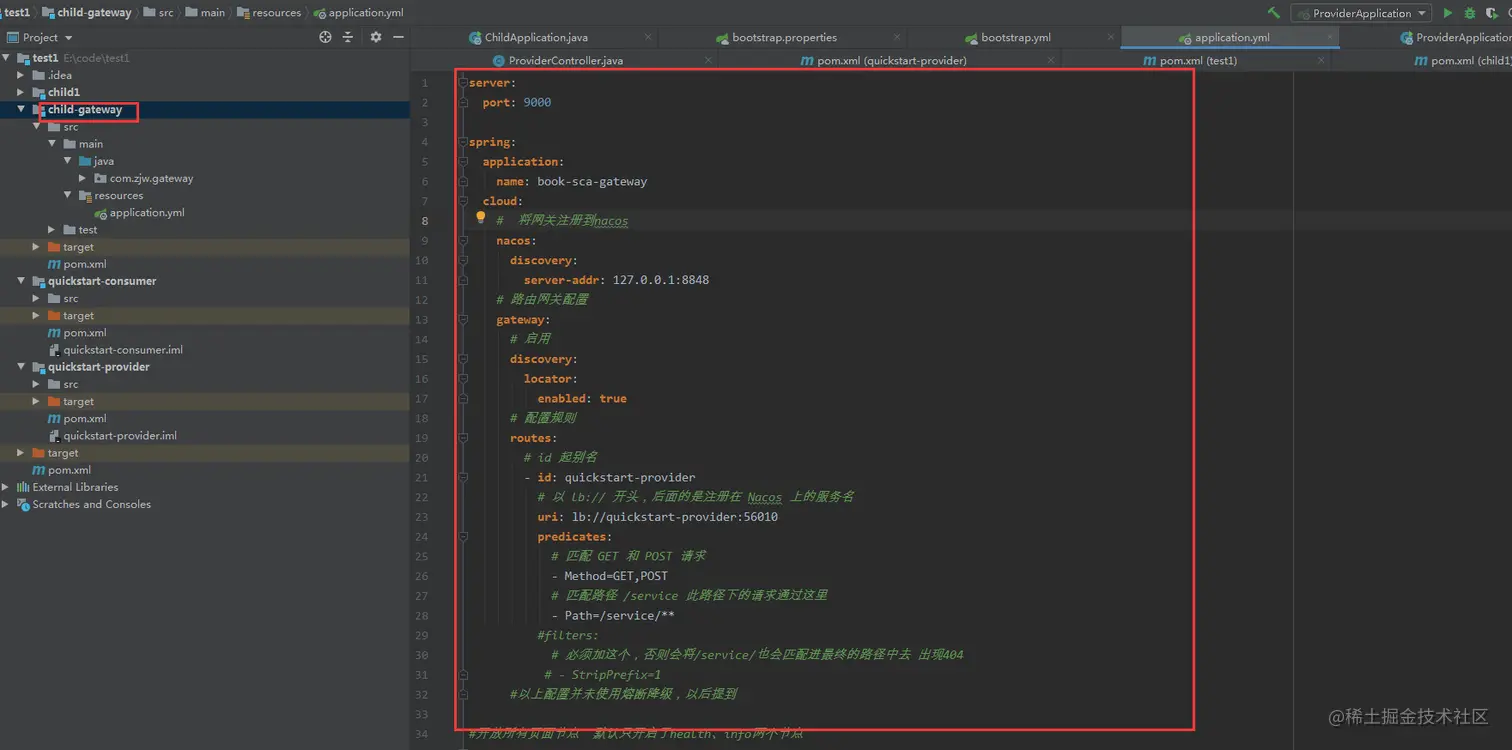Select quickstart-consumer.iml in the tree
This screenshot has height=750, width=1512.
[123, 350]
